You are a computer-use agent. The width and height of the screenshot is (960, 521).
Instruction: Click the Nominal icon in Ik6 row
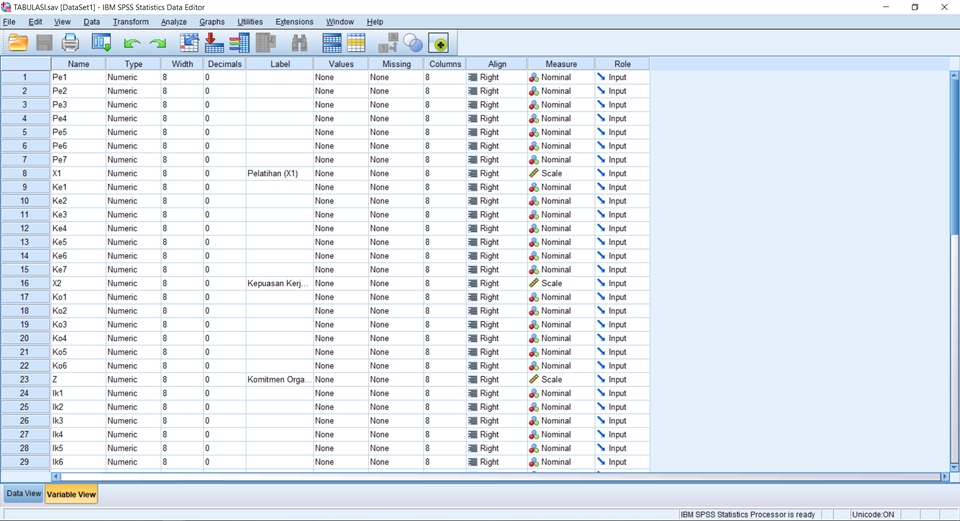pos(534,462)
